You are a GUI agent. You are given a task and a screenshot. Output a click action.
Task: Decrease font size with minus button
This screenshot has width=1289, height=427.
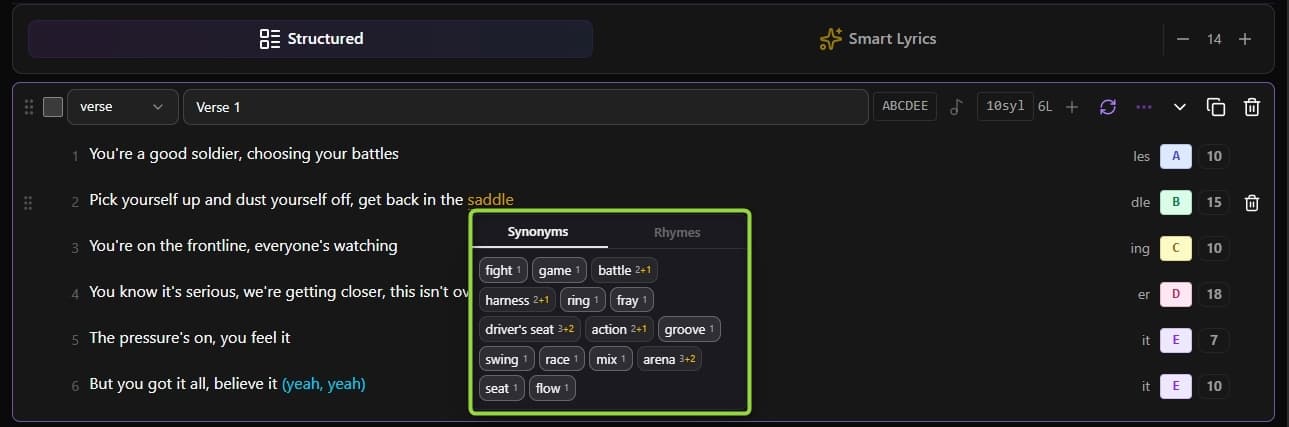(1183, 39)
